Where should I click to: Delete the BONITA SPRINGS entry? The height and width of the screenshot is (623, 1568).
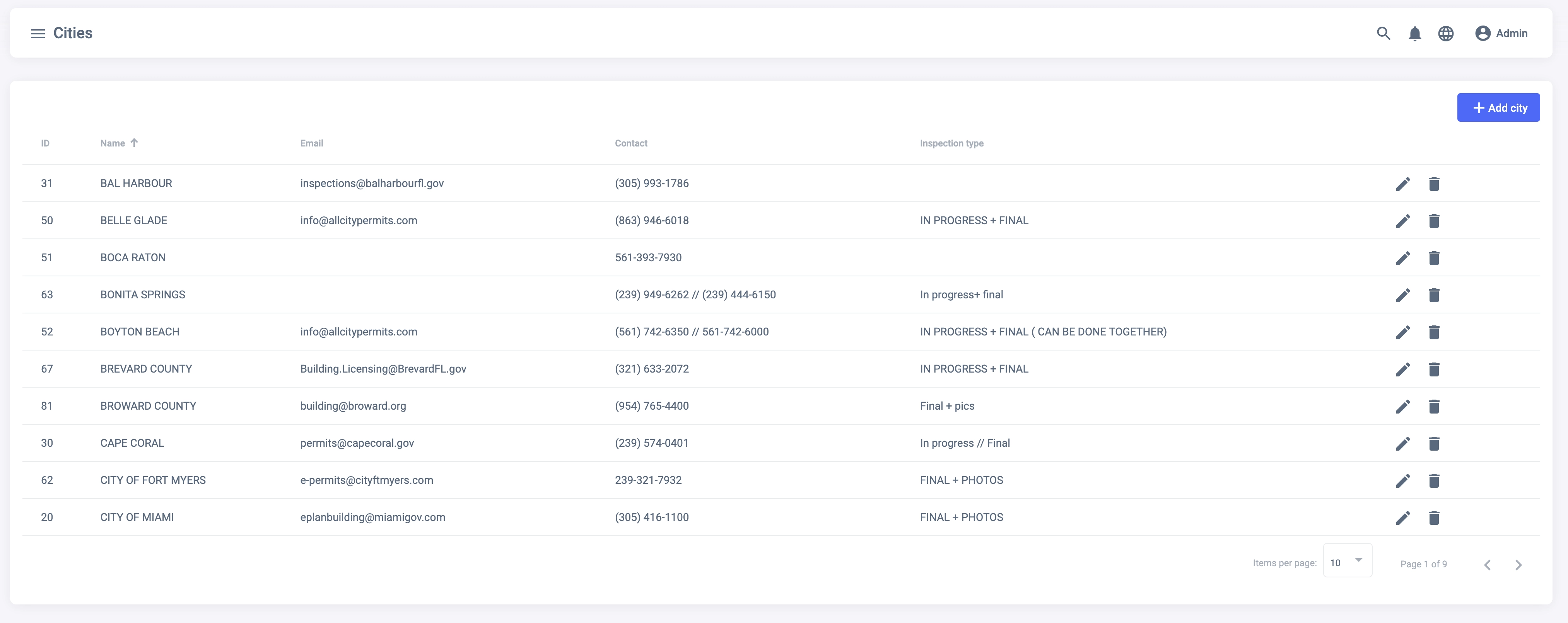(1433, 295)
